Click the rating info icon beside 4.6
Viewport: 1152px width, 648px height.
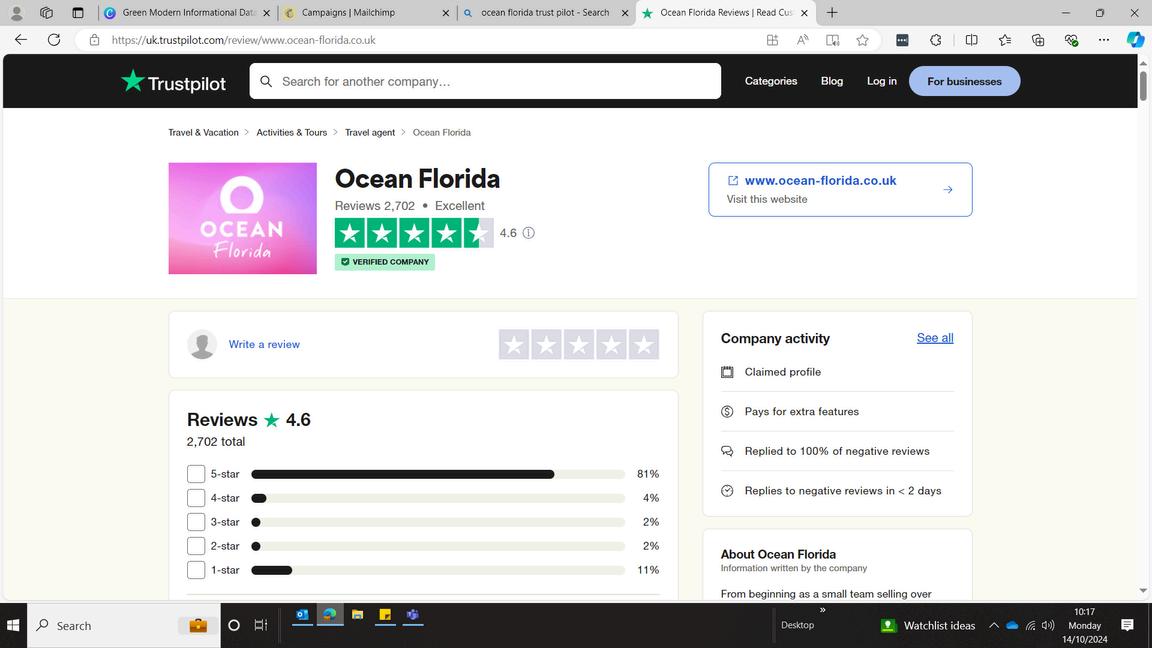pos(528,233)
